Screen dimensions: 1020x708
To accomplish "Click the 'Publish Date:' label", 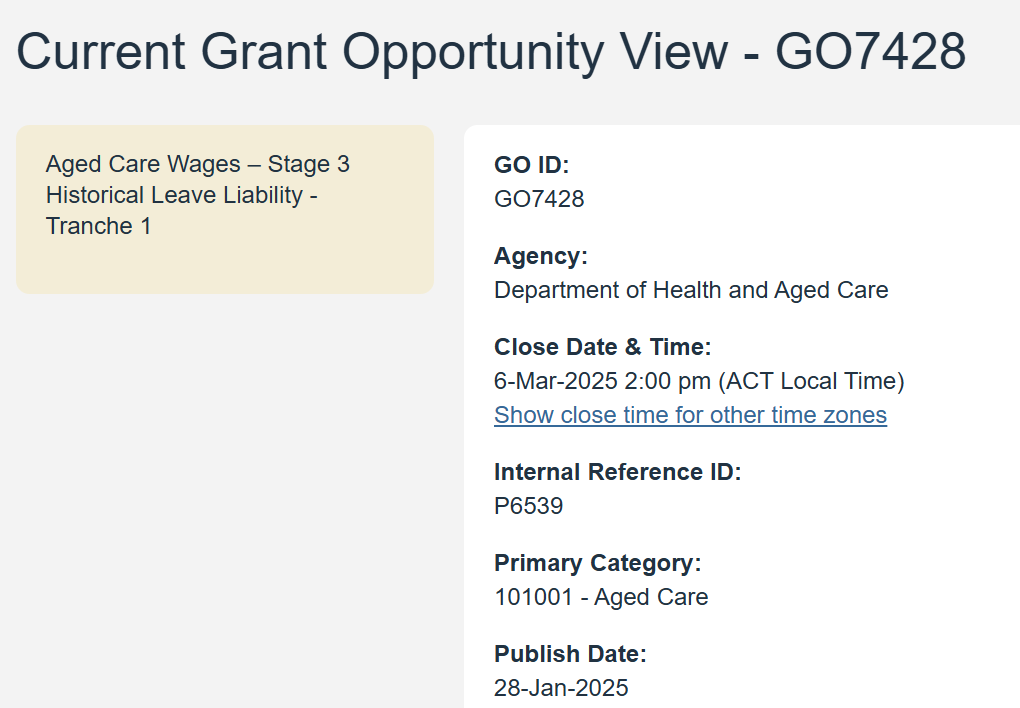I will tap(570, 654).
